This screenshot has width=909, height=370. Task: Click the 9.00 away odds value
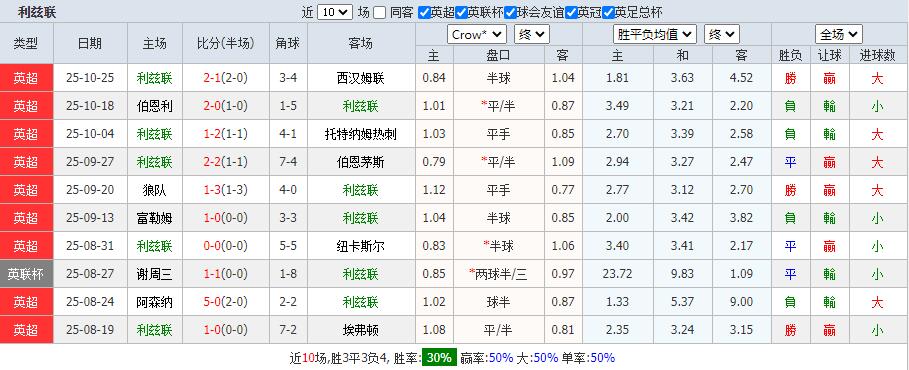click(x=741, y=302)
